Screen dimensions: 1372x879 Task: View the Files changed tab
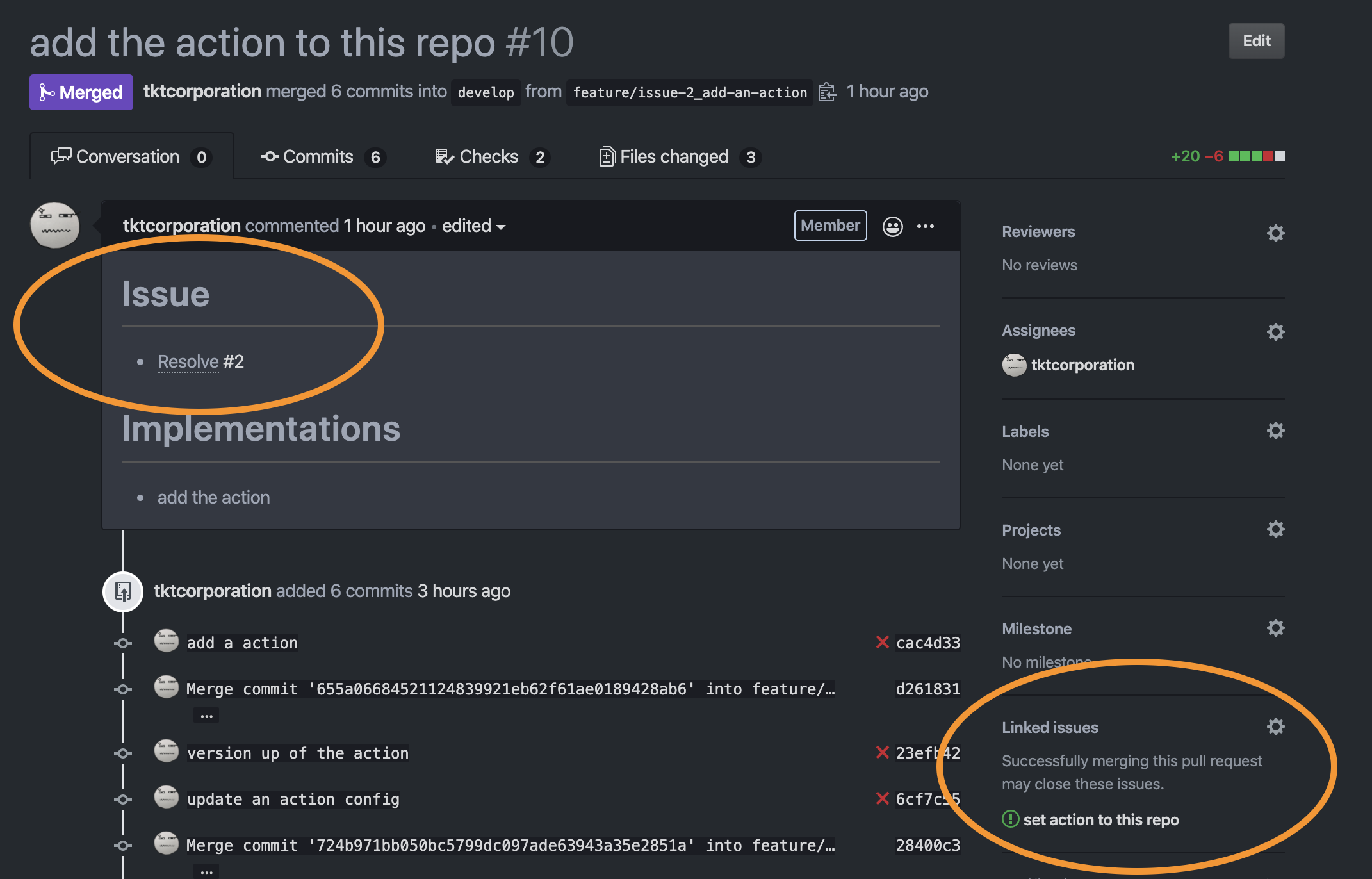tap(680, 157)
